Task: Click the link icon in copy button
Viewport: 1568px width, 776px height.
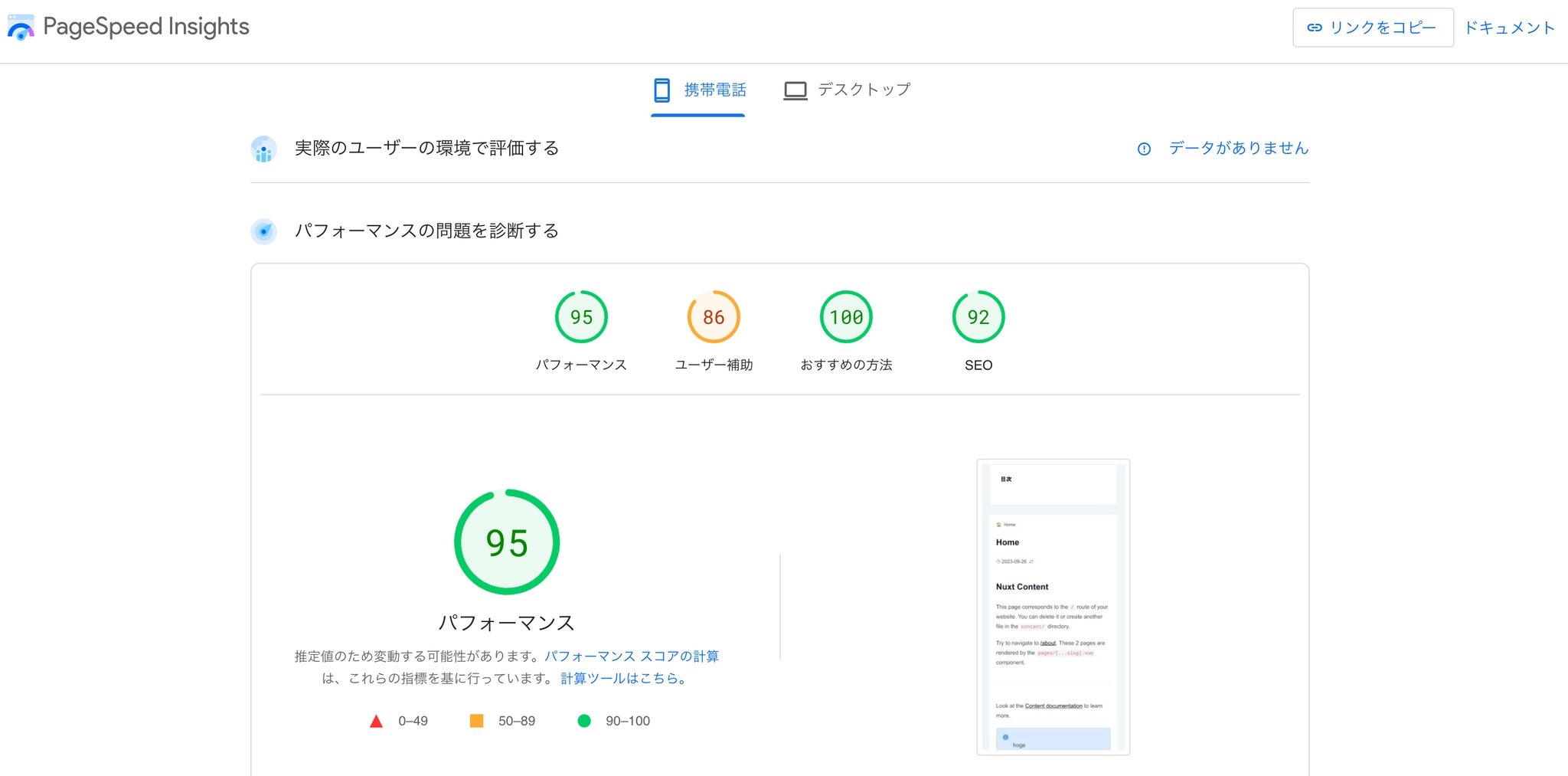Action: 1315,28
